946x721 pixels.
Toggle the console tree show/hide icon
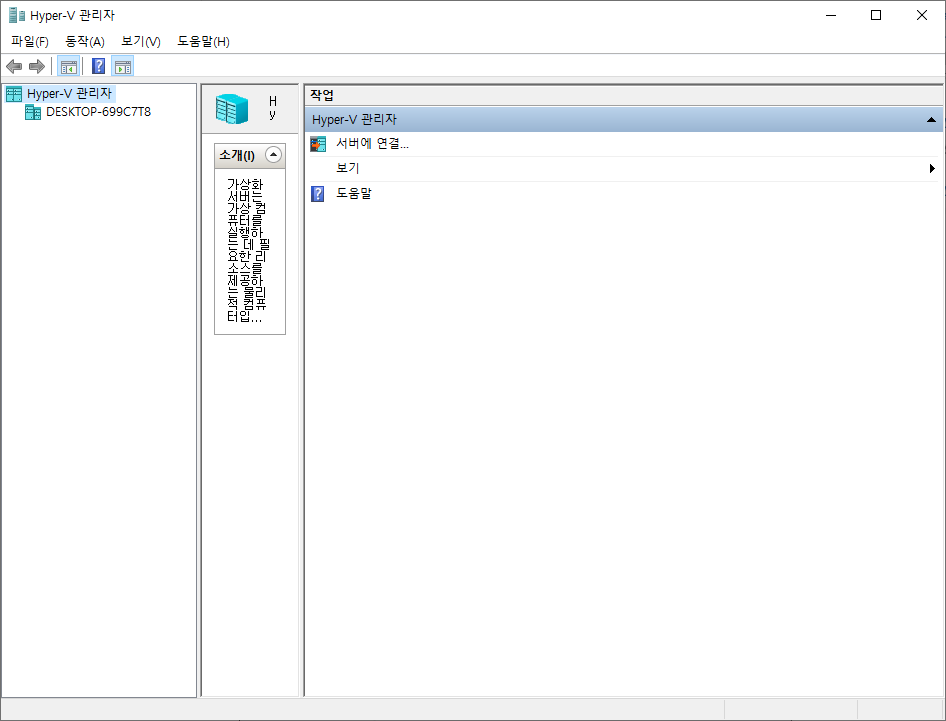(69, 66)
